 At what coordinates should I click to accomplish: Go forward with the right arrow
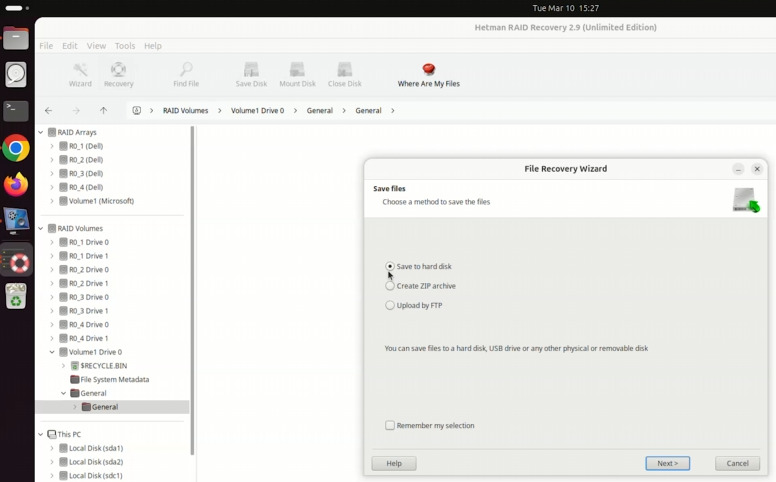(76, 110)
